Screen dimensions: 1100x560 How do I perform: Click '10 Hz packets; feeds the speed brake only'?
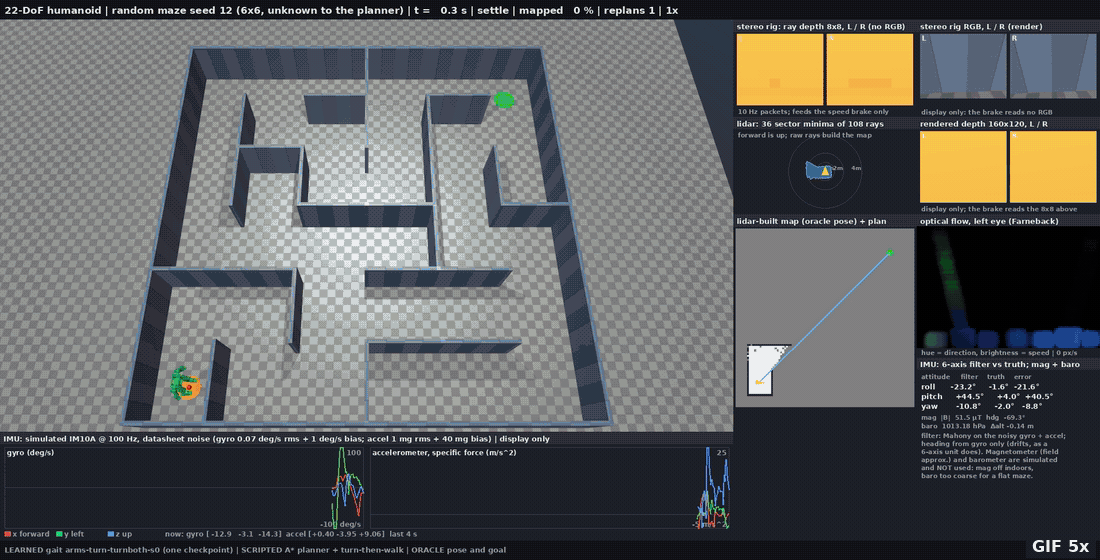coord(813,112)
